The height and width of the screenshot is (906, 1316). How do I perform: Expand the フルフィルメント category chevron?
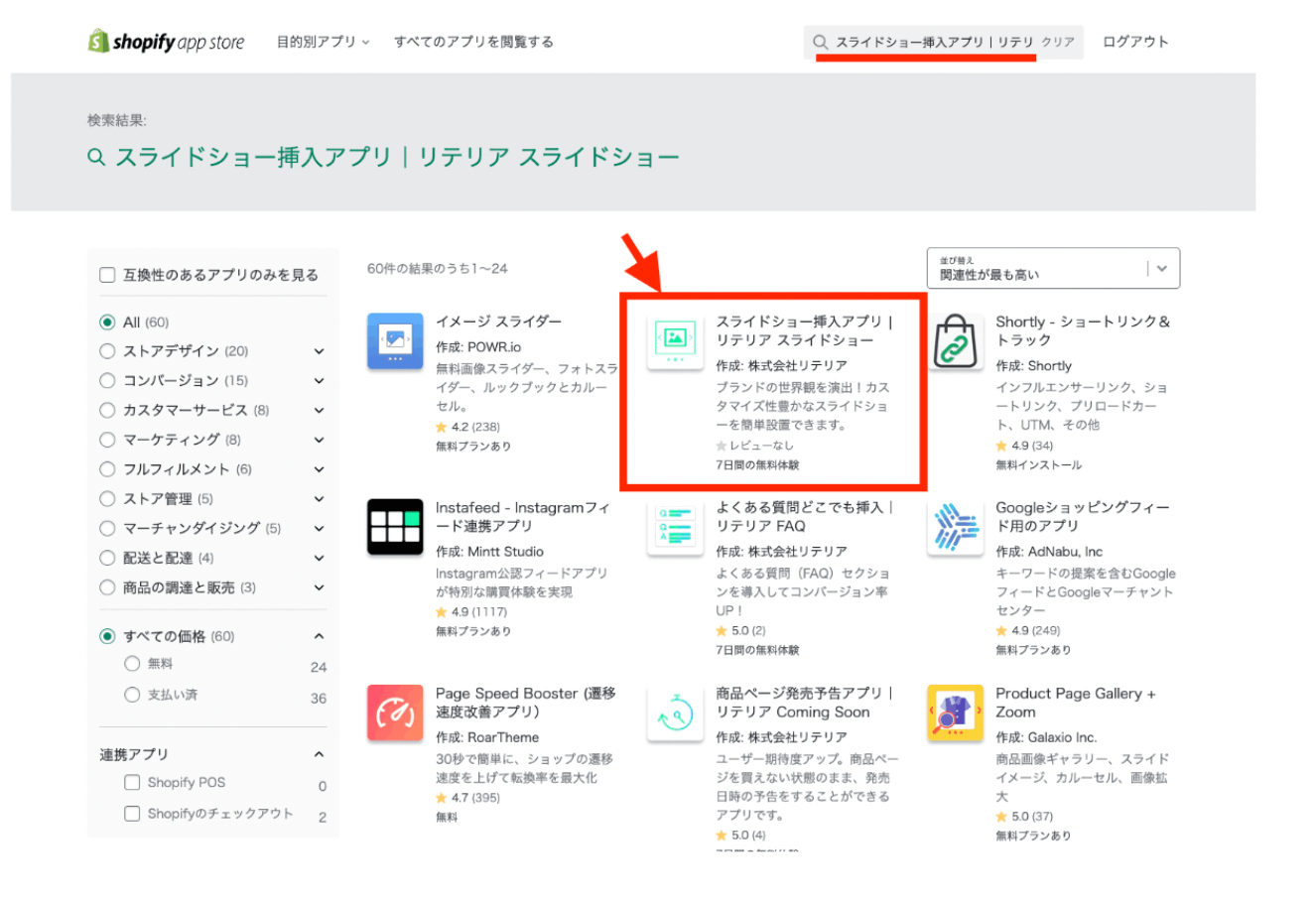[x=319, y=469]
